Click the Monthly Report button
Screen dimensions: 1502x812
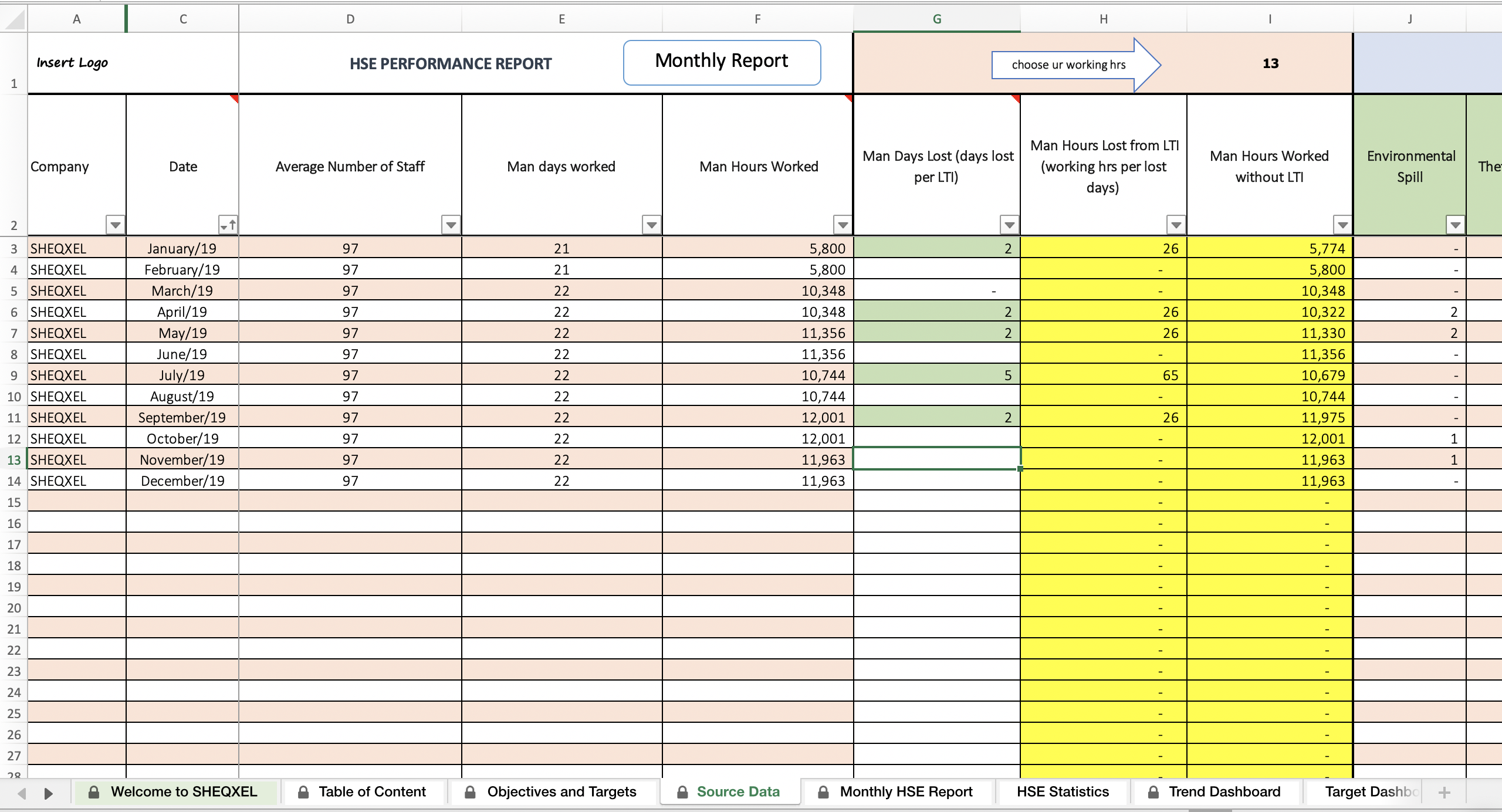tap(721, 61)
